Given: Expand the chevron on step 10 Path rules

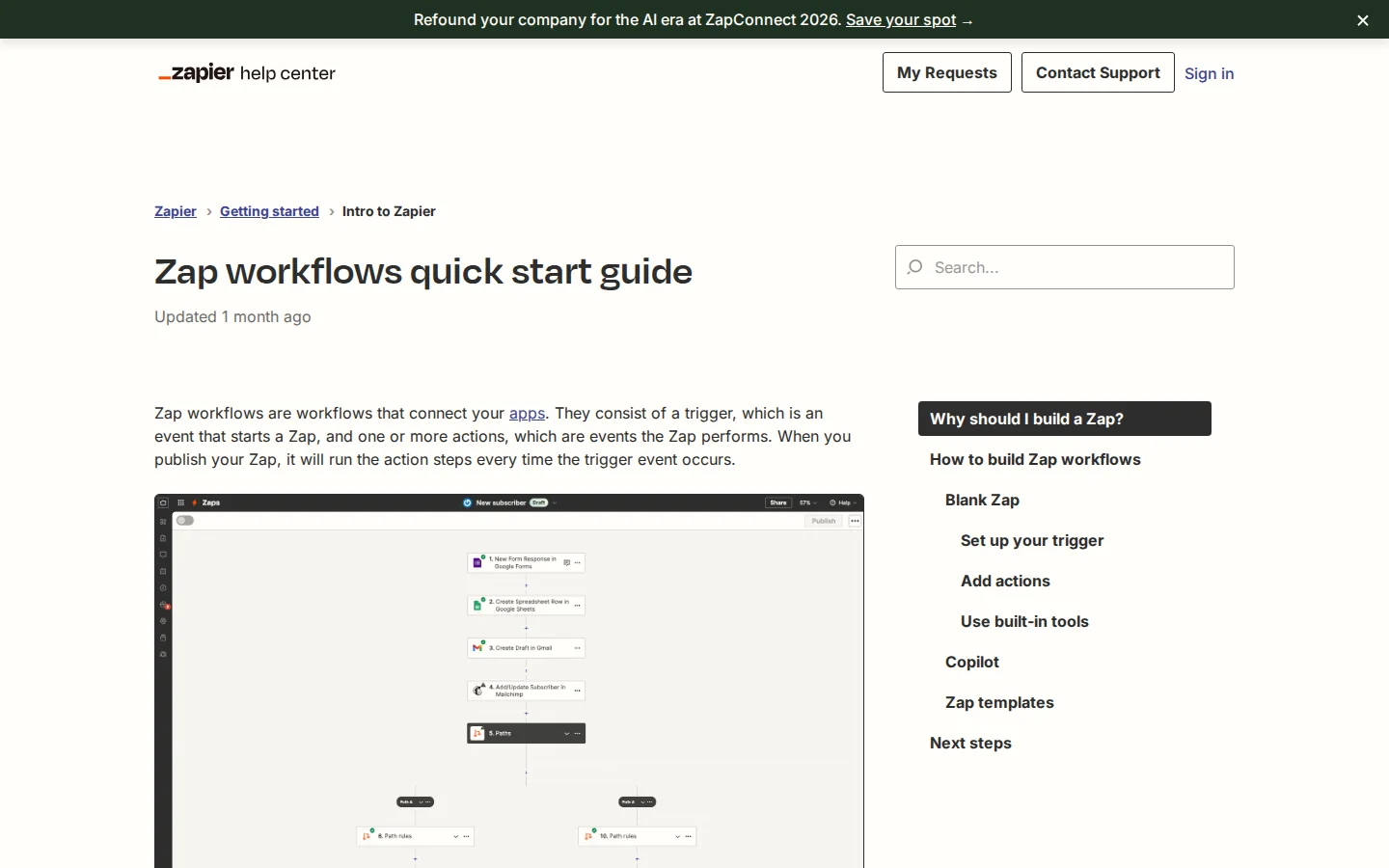Looking at the screenshot, I should 678,836.
